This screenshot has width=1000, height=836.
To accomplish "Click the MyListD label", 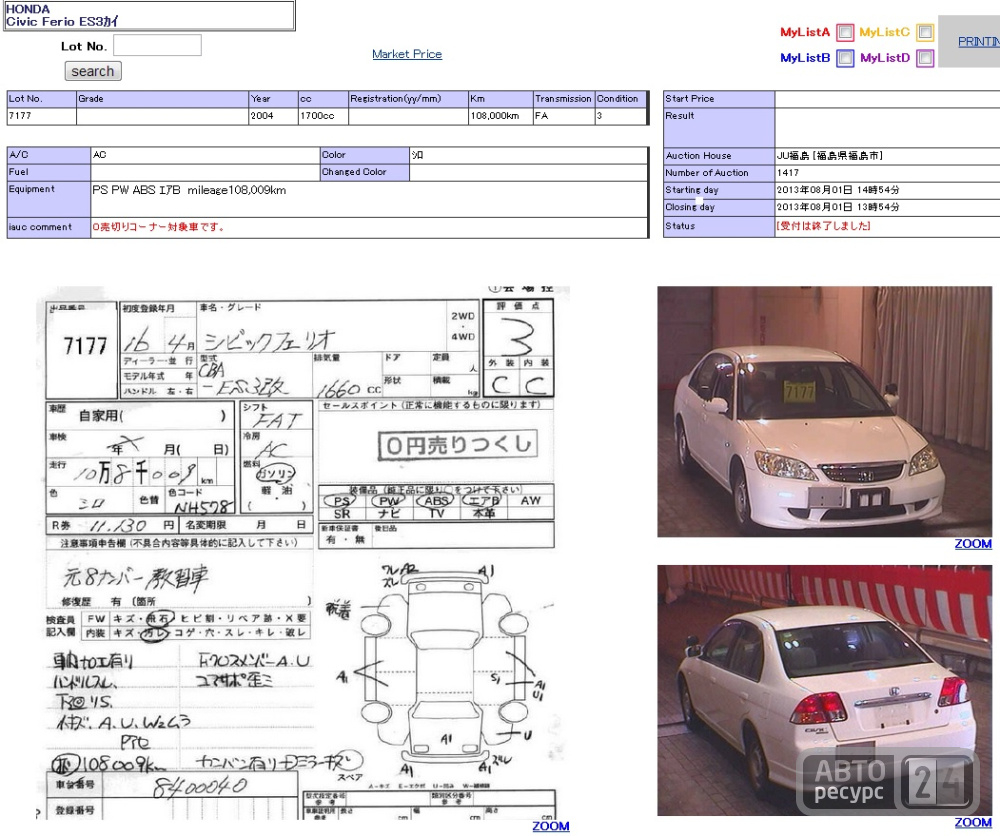I will (x=885, y=58).
